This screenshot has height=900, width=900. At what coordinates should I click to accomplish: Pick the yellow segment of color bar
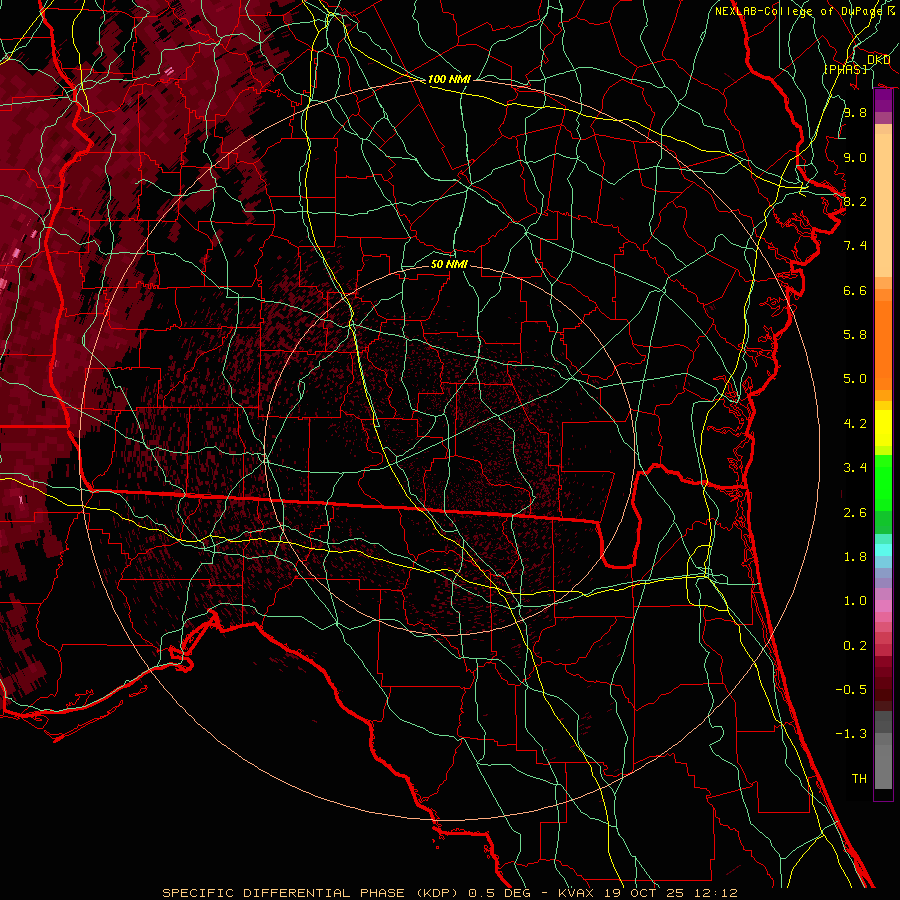click(x=883, y=428)
